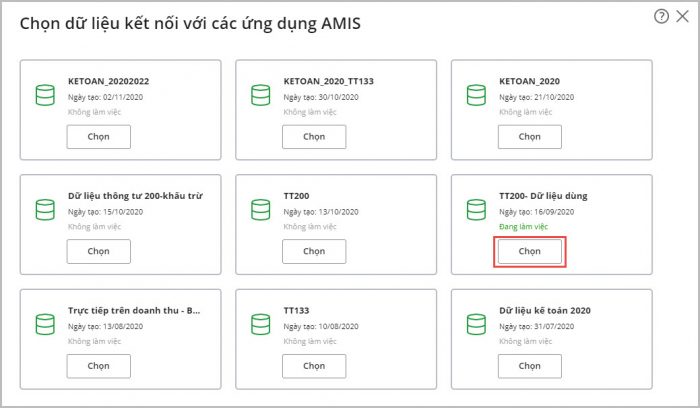Choose the KETOAN_20202022 database with Chọn
Screen dimensions: 700x408
click(99, 137)
